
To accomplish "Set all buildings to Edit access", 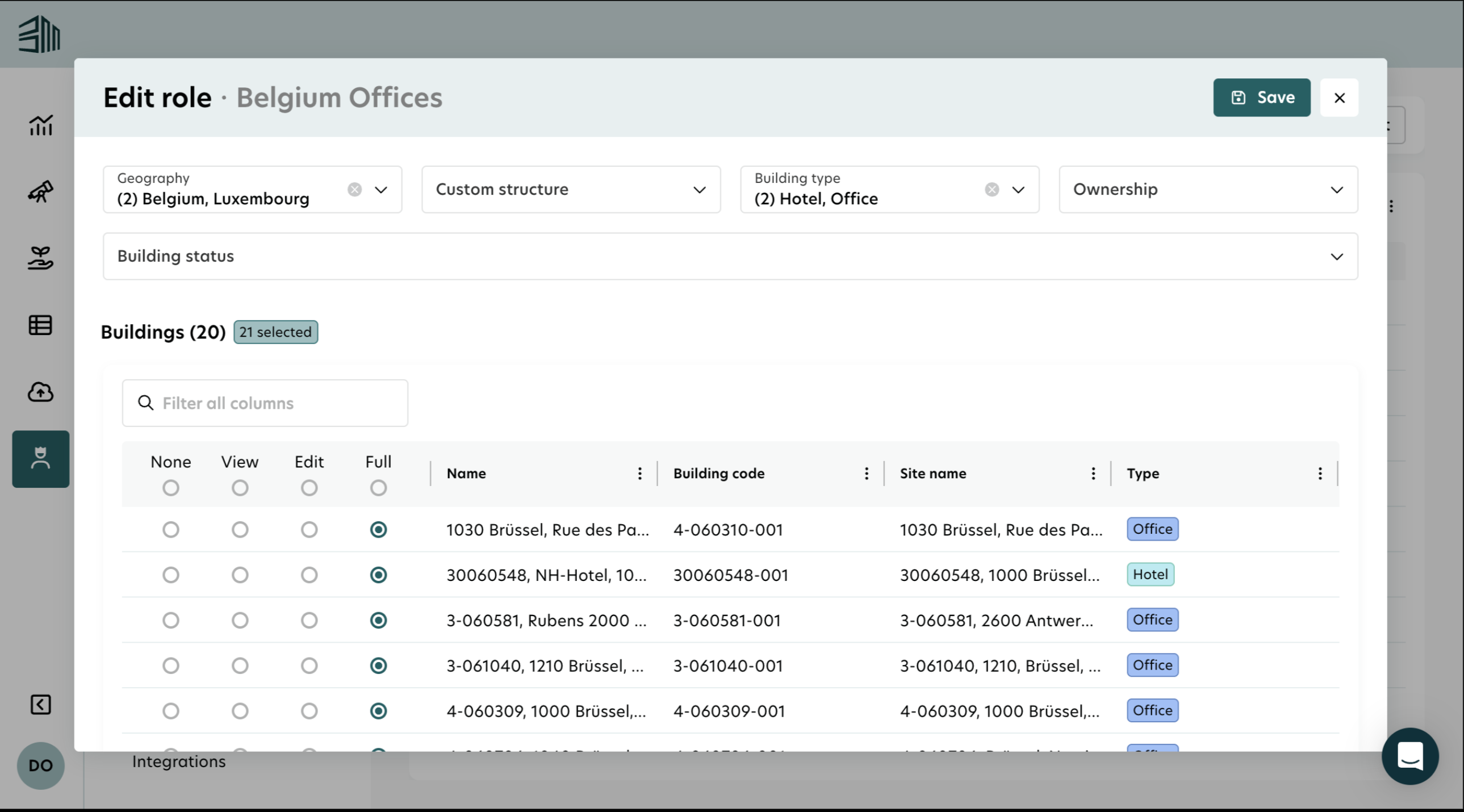I will pos(309,488).
